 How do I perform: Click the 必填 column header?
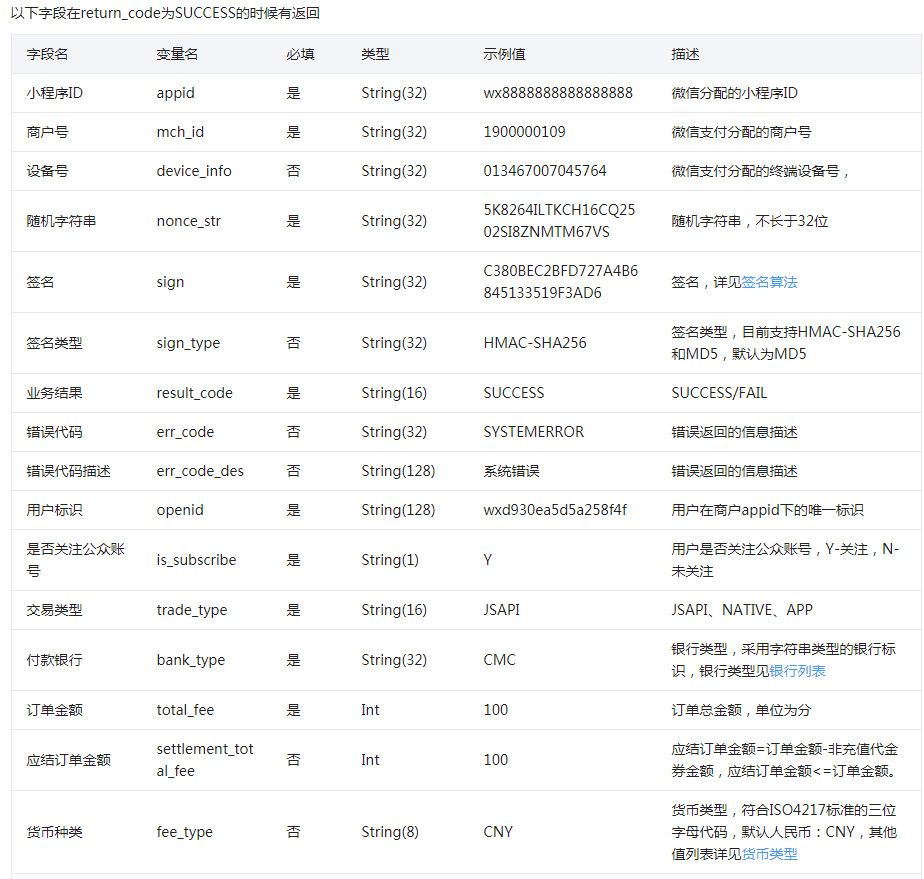pos(301,54)
